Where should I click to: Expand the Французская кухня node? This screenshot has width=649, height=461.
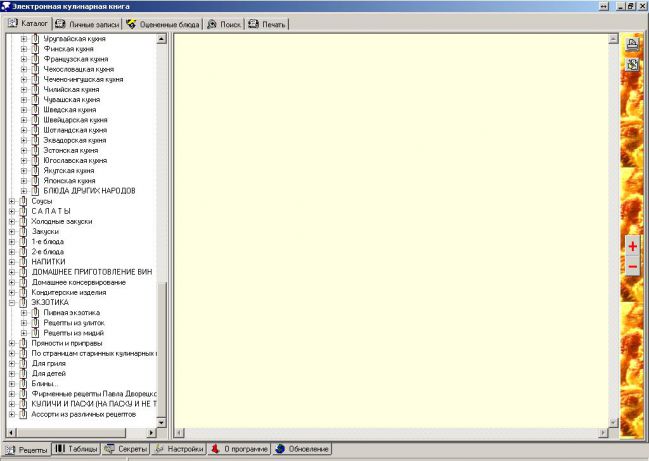pos(23,59)
